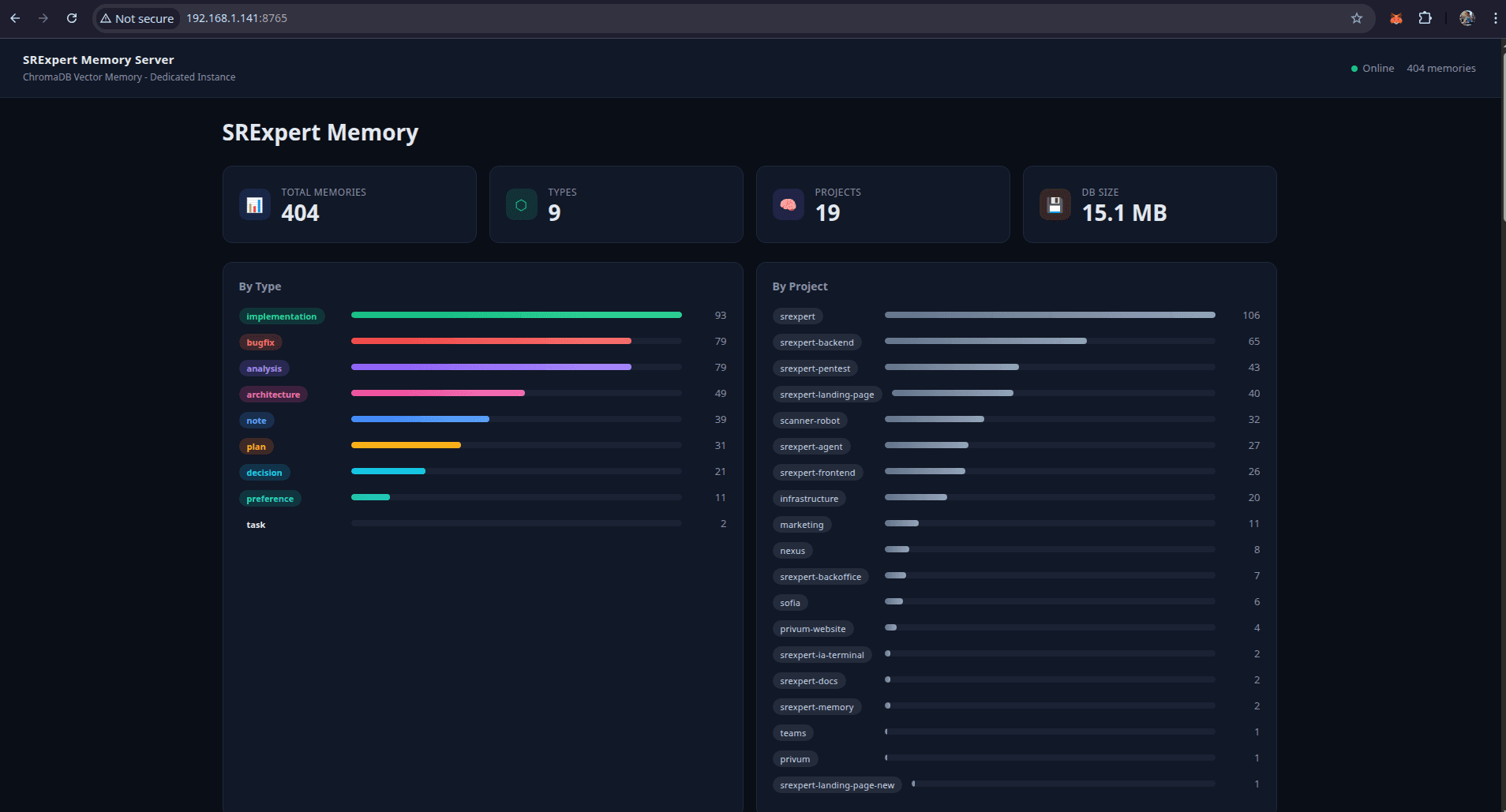1506x812 pixels.
Task: Open site info via Not secure badge
Action: pos(137,17)
